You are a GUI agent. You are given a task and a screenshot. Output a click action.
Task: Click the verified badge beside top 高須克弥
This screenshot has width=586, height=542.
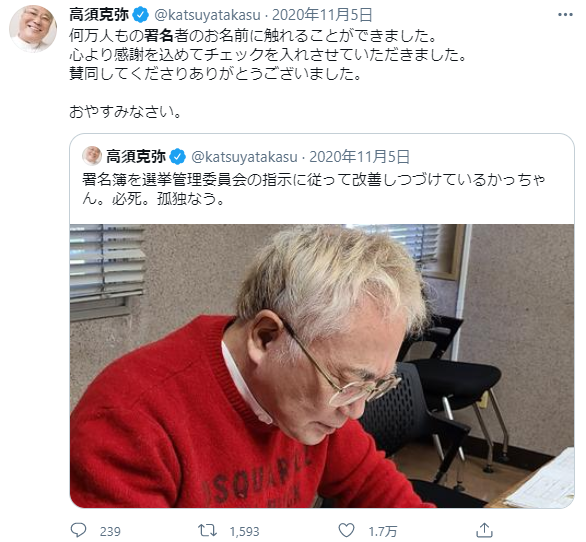141,15
